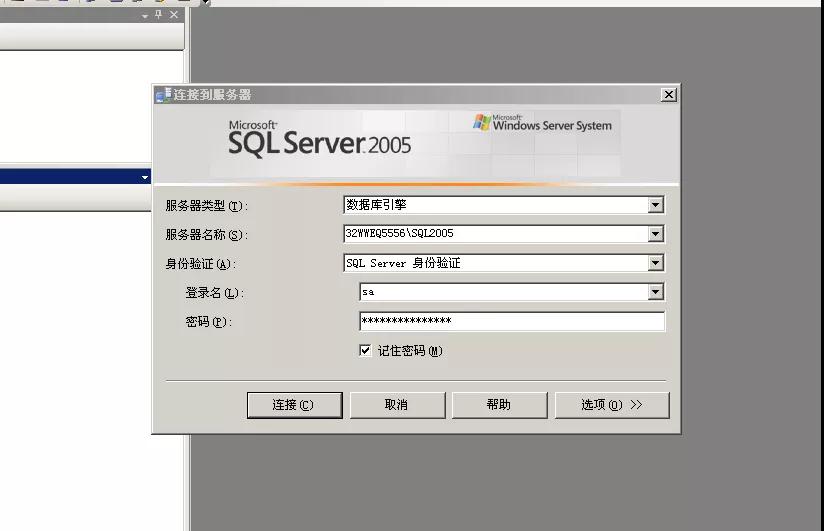Click the Windows Server System logo

(542, 124)
